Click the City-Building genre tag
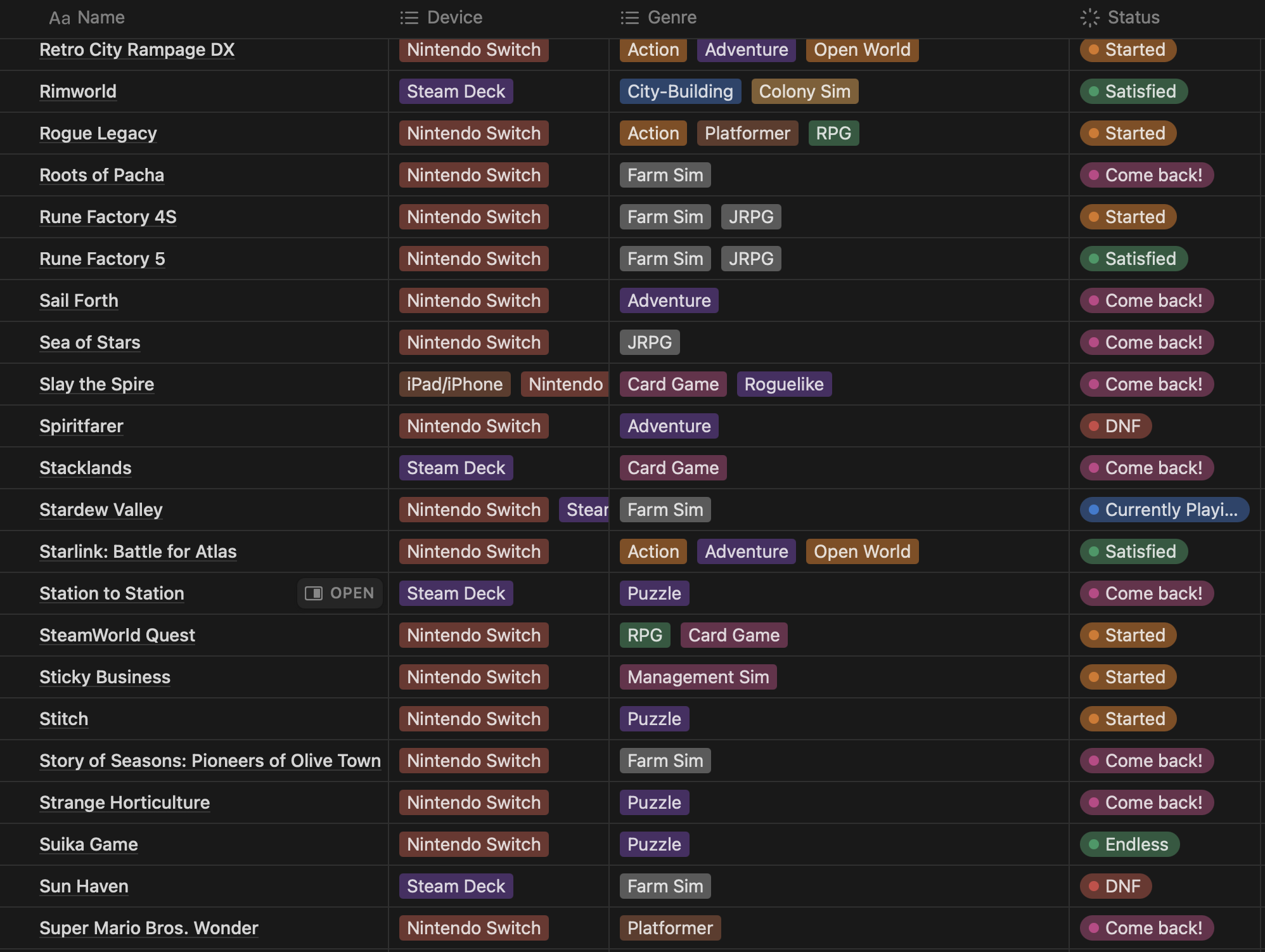1265x952 pixels. 680,91
